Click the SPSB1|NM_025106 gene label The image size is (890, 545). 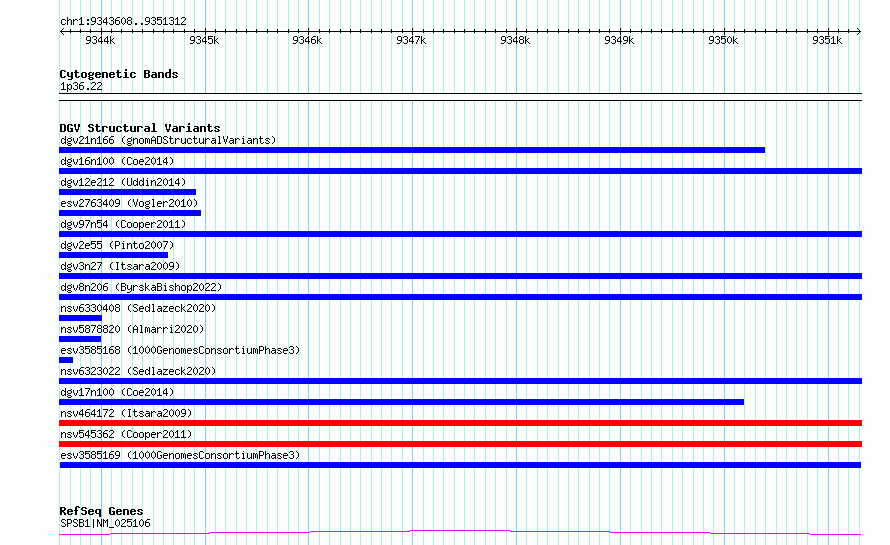pos(106,523)
